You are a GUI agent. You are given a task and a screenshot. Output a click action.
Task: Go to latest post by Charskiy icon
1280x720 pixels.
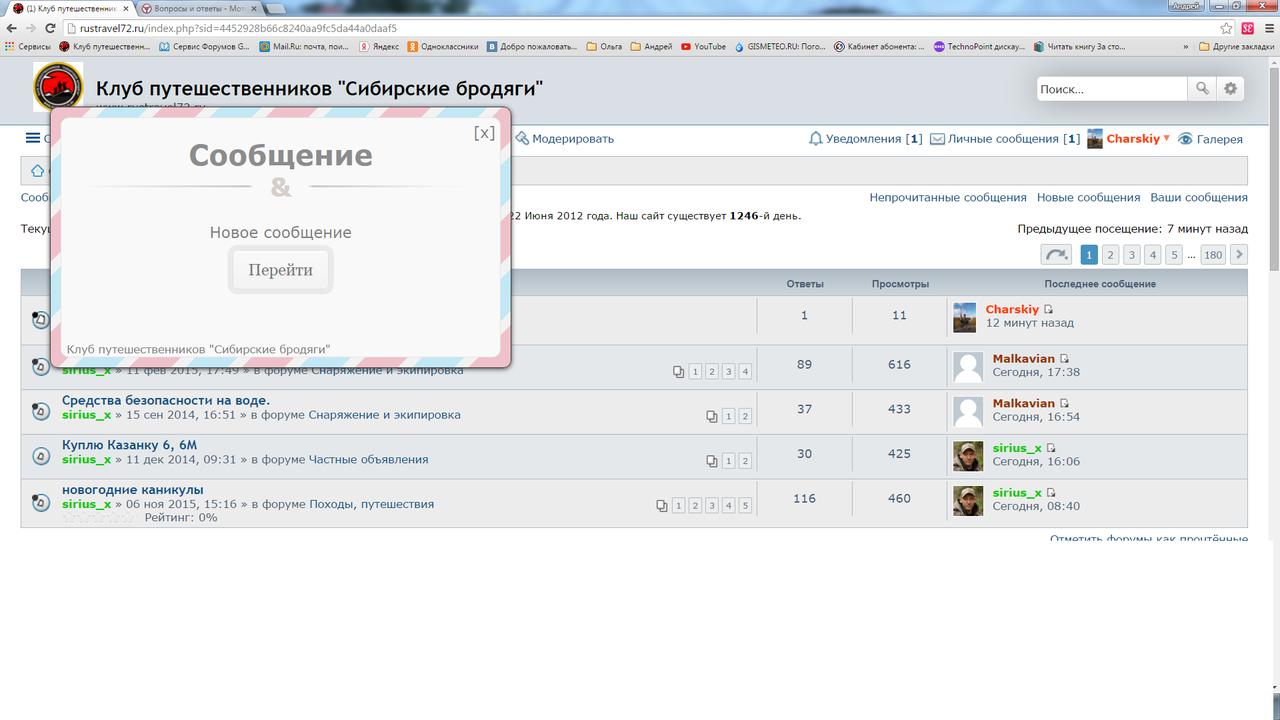pyautogui.click(x=1048, y=310)
